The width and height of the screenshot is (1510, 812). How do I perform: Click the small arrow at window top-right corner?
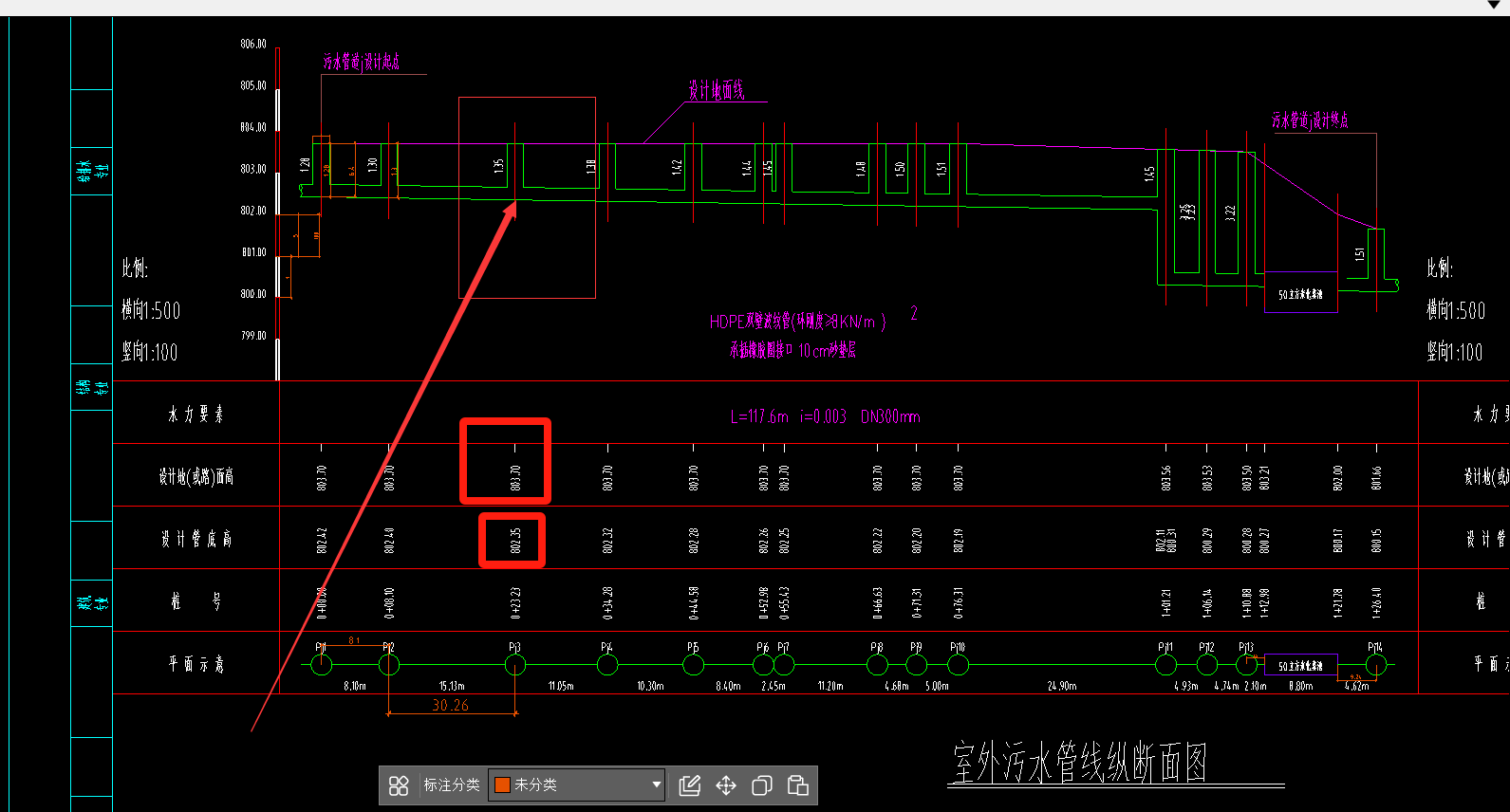[1494, 6]
